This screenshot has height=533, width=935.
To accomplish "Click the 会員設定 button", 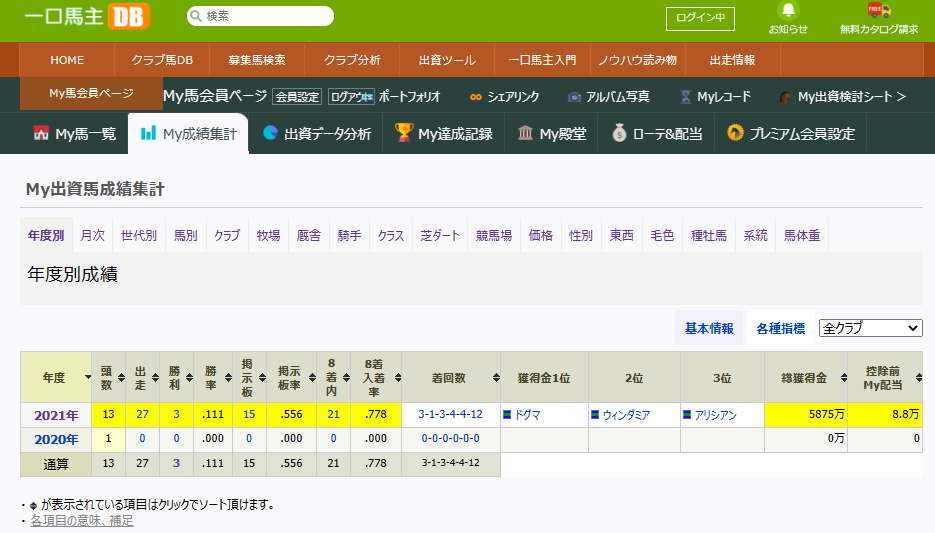I will pos(297,97).
